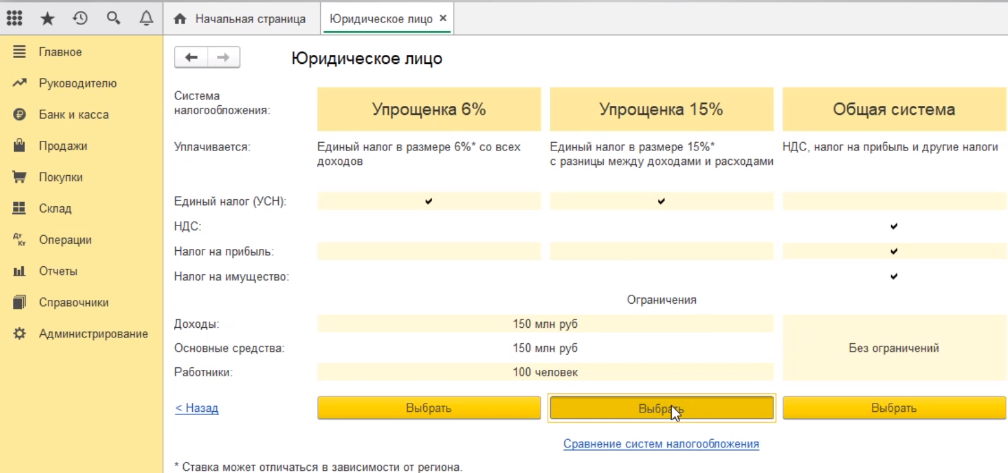This screenshot has height=473, width=1008.
Task: Choose Упрощенка 6% with Выбрать button
Action: coord(429,408)
